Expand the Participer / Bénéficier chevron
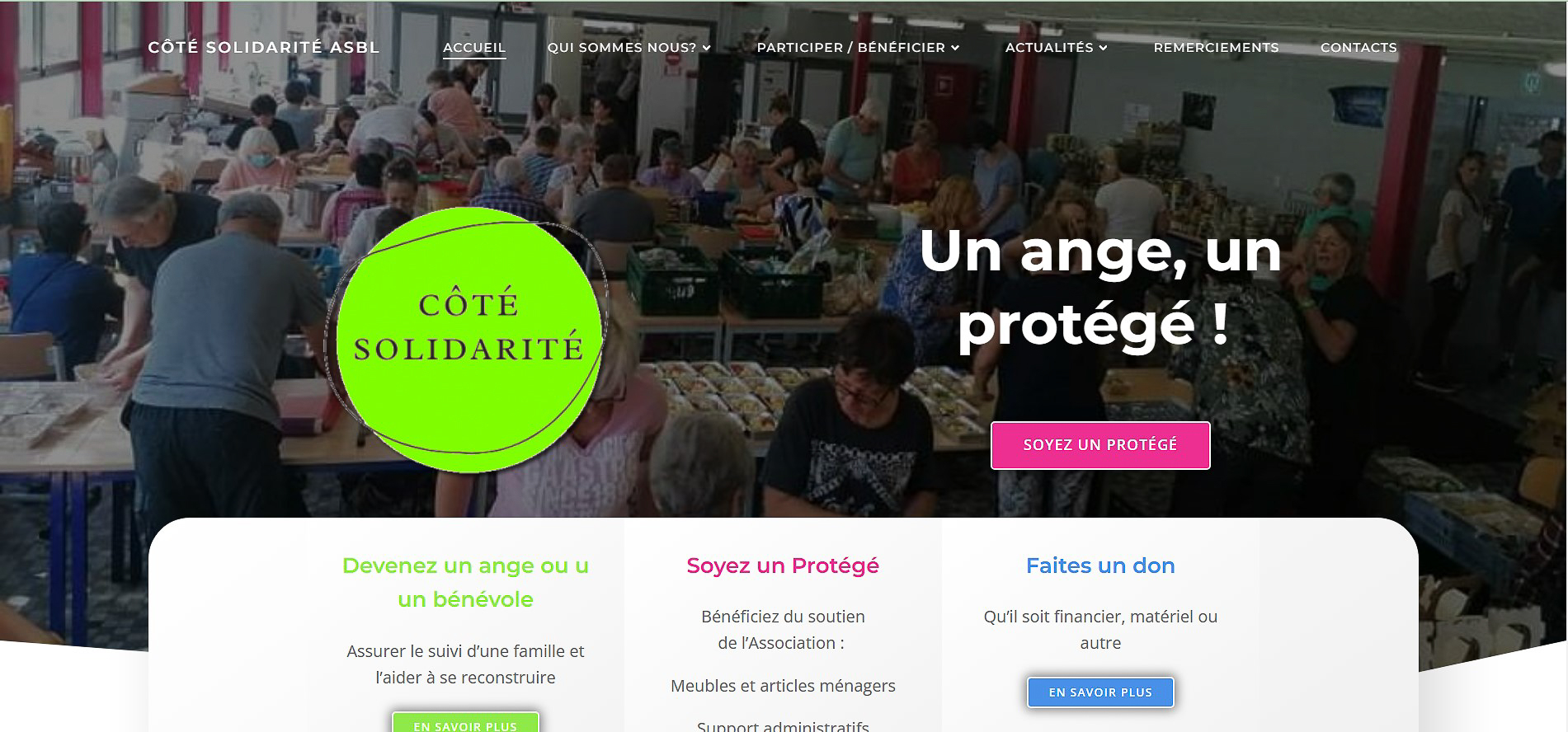This screenshot has width=1568, height=732. 955,48
